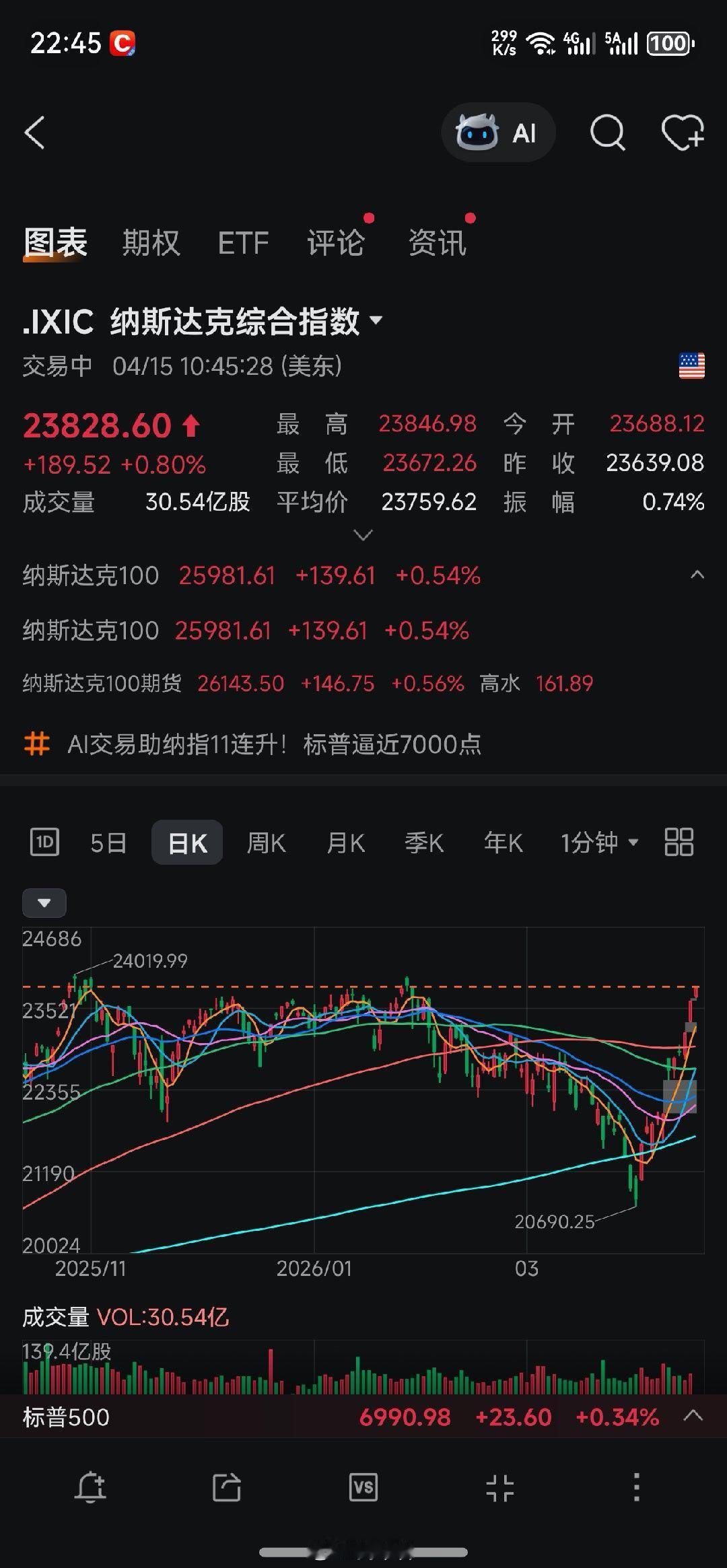Expand the 标普500 bottom ticker bar
Image resolution: width=727 pixels, height=1568 pixels.
693,1417
